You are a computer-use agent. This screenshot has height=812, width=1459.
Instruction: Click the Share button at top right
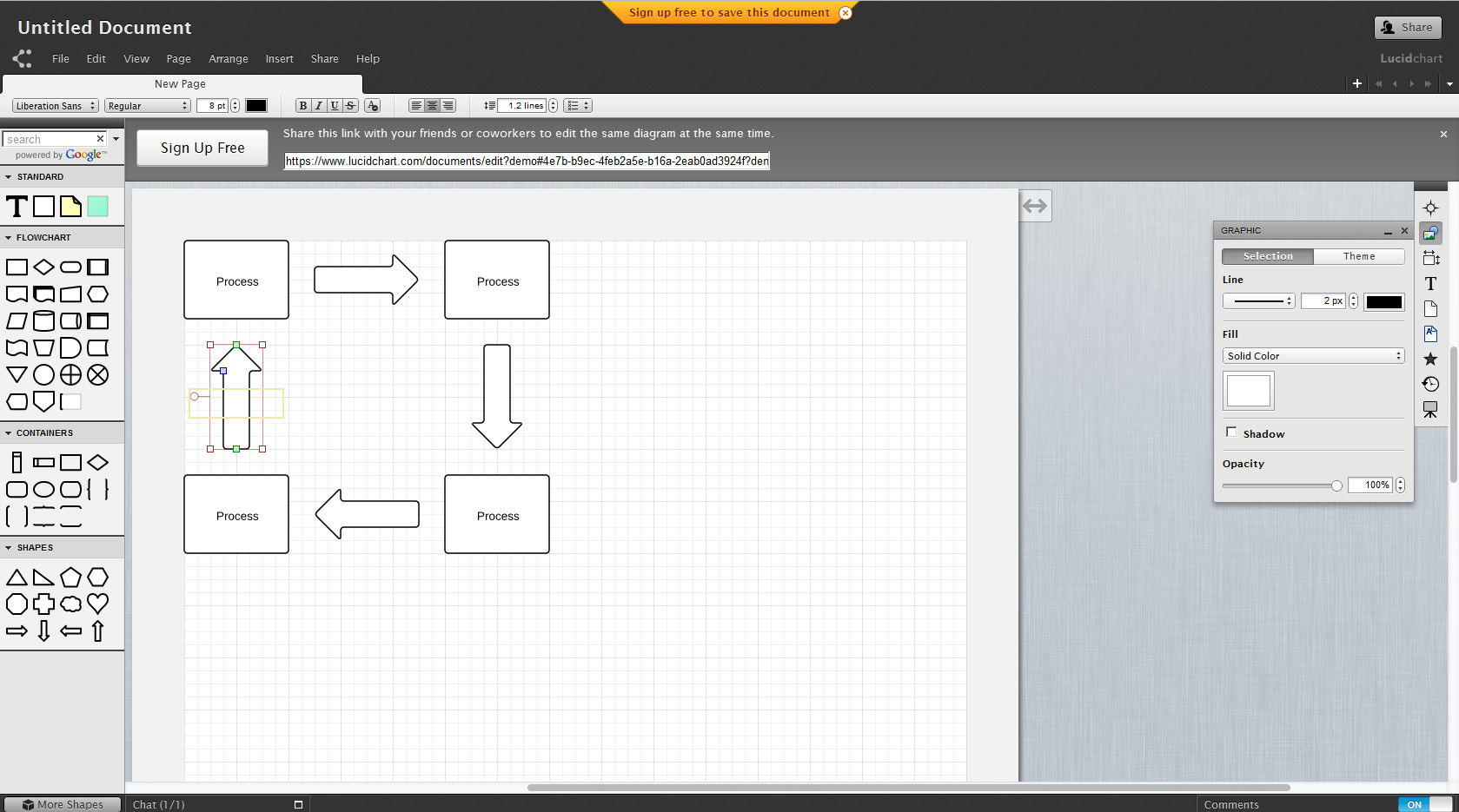point(1407,28)
